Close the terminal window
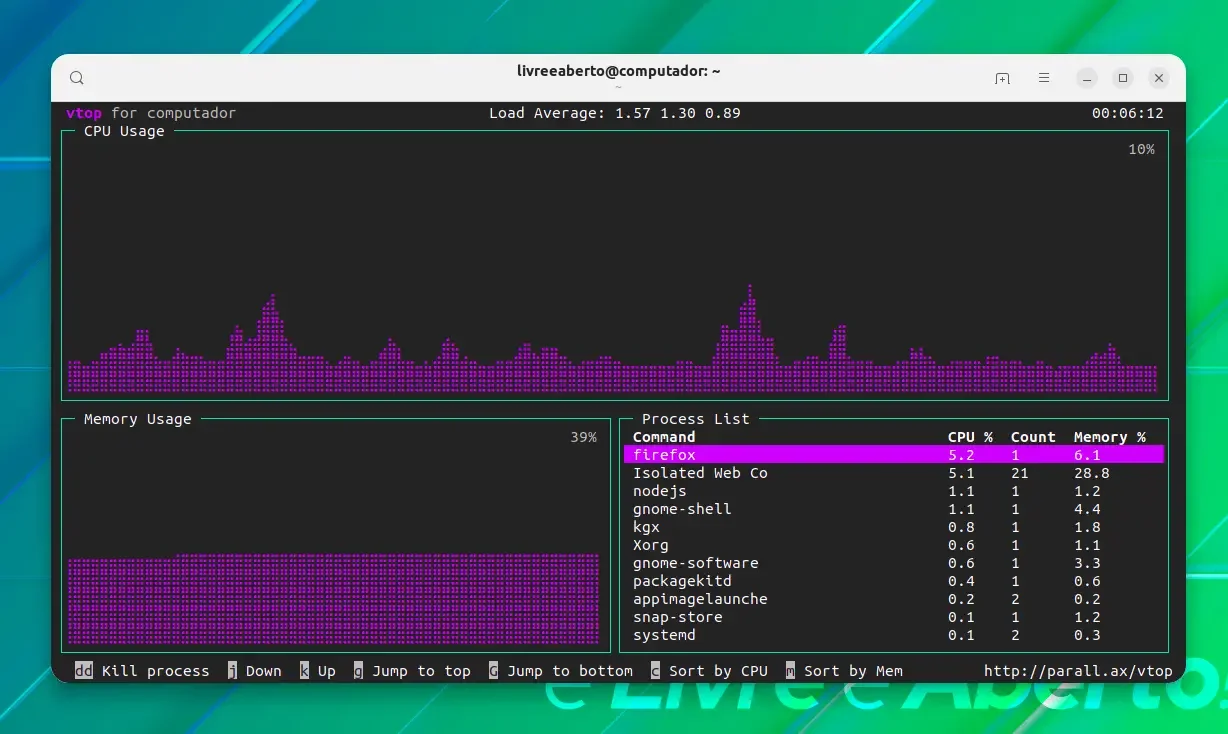Screen dimensions: 1228x734 pos(1159,78)
